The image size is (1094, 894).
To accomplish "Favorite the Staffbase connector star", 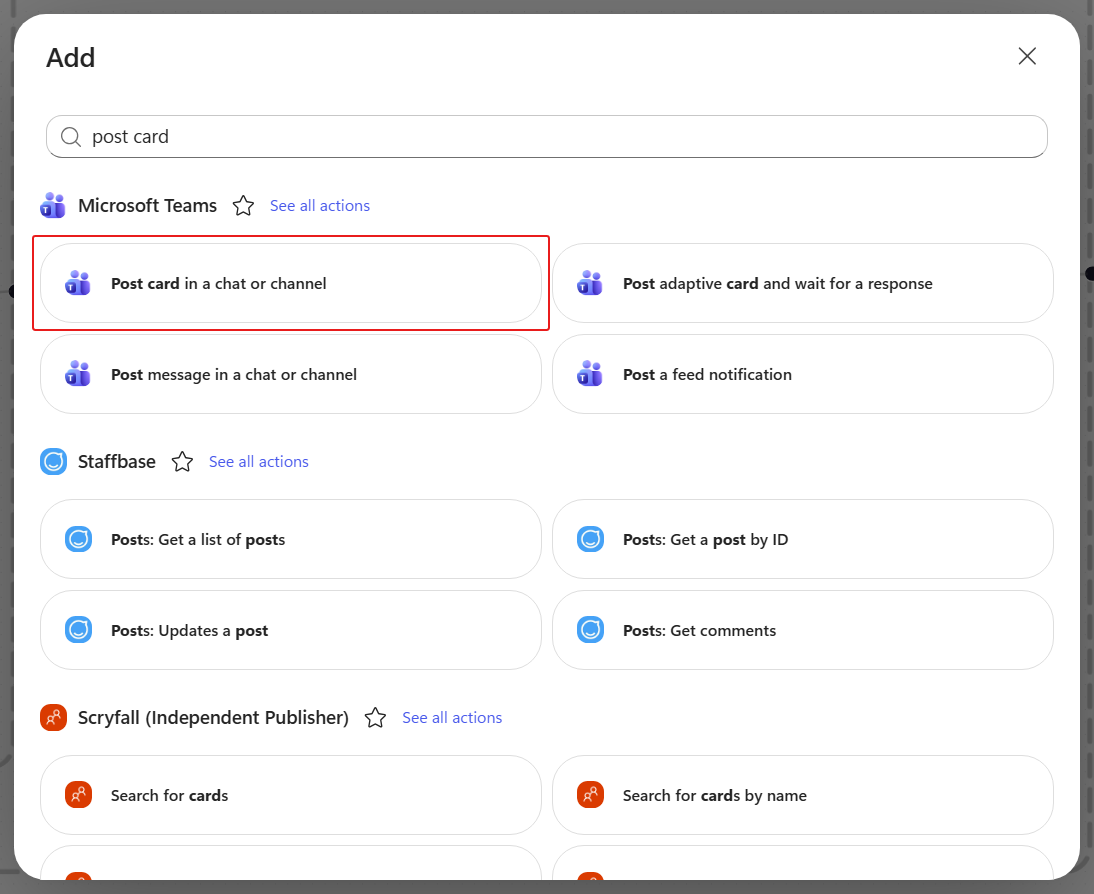I will 182,462.
